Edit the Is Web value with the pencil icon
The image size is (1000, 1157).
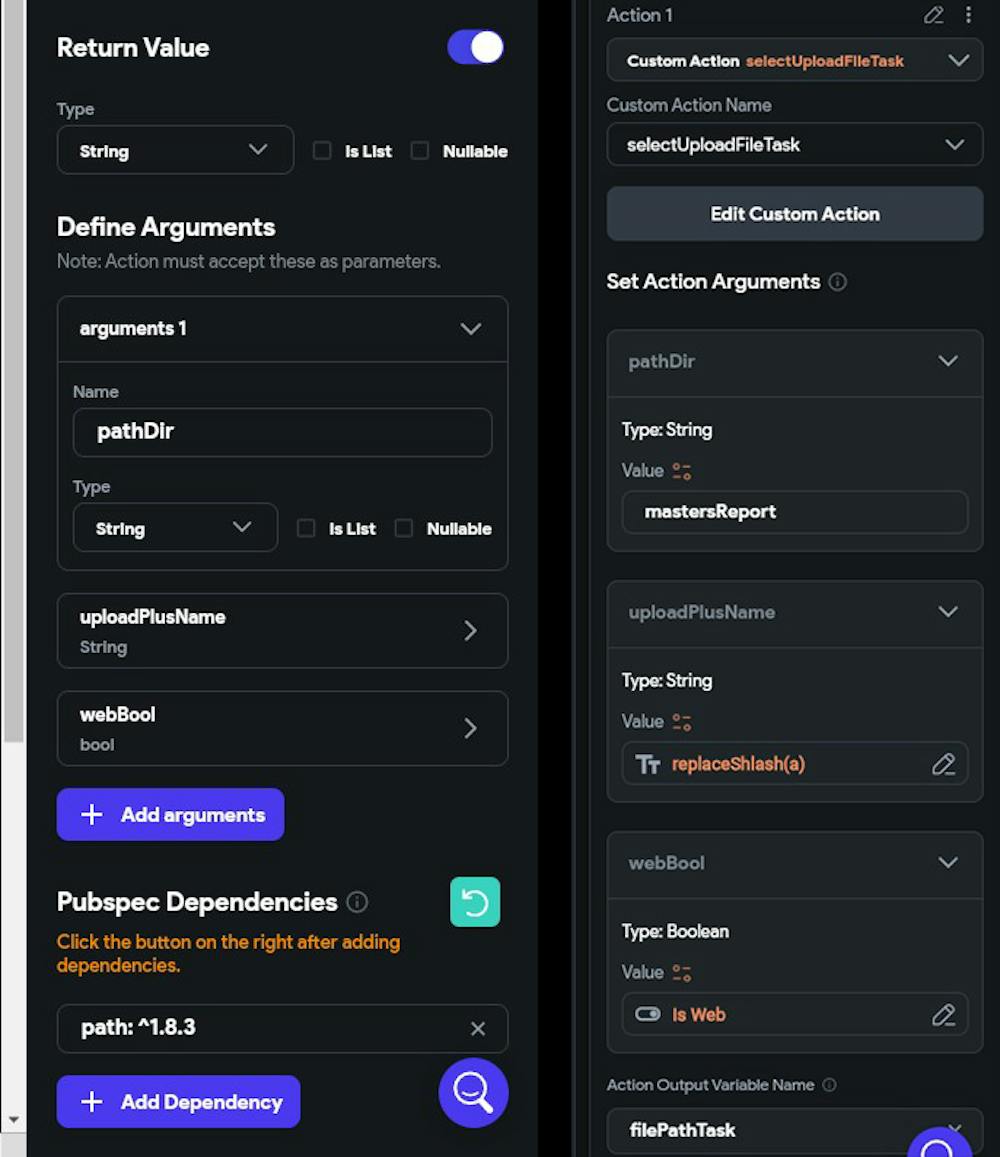pos(944,1014)
